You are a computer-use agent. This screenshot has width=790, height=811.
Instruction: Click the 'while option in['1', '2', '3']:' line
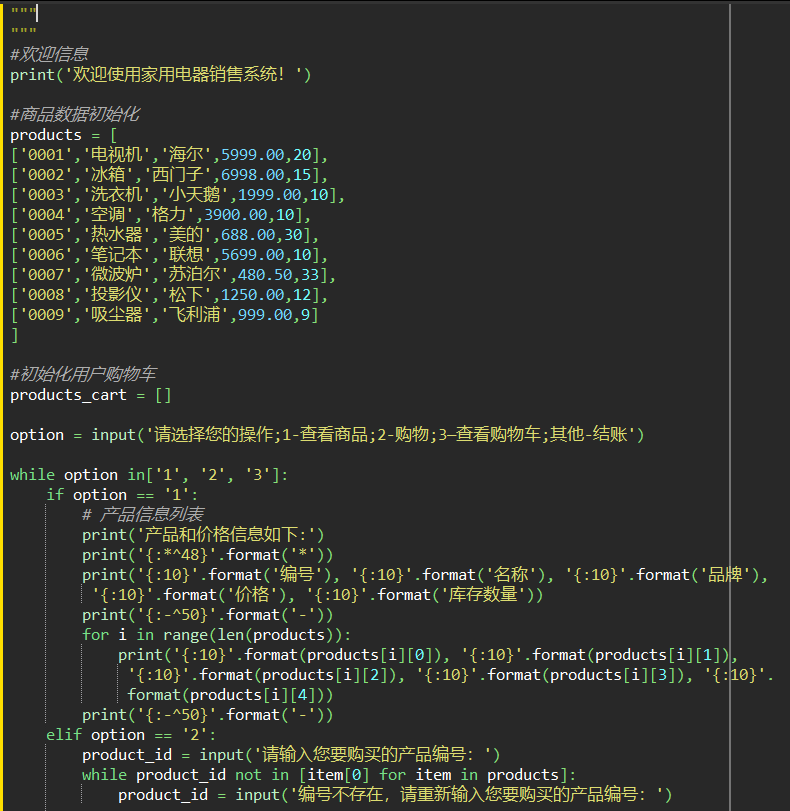pos(149,475)
